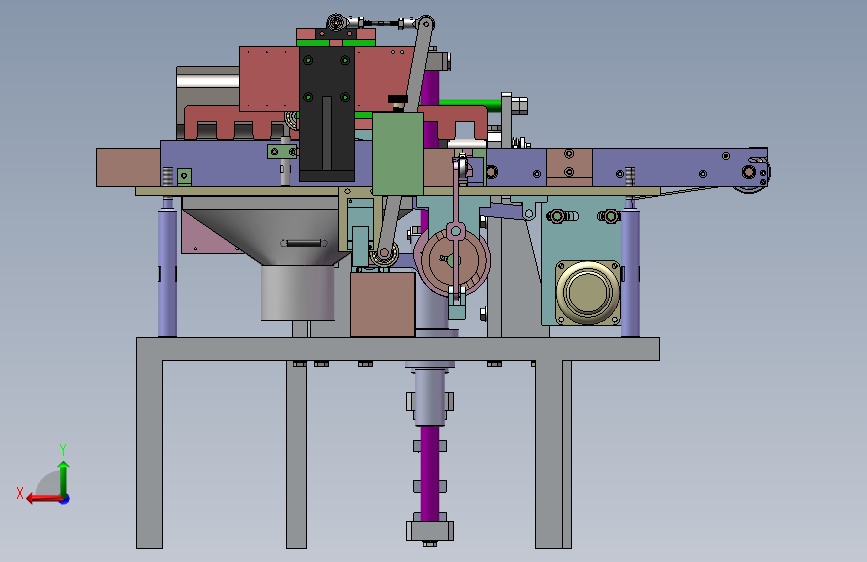The width and height of the screenshot is (867, 562).
Task: Select the roller at the conveyor arm's right end
Action: pyautogui.click(x=751, y=173)
